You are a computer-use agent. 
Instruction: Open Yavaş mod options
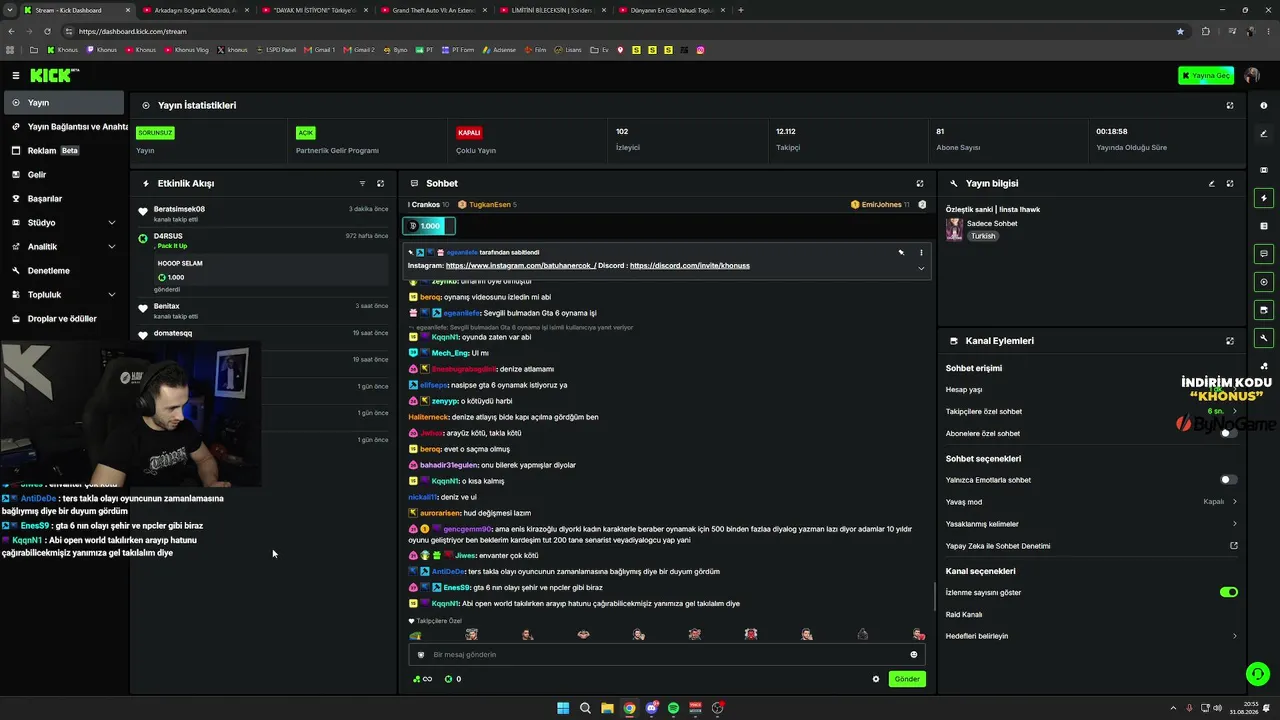point(1092,502)
